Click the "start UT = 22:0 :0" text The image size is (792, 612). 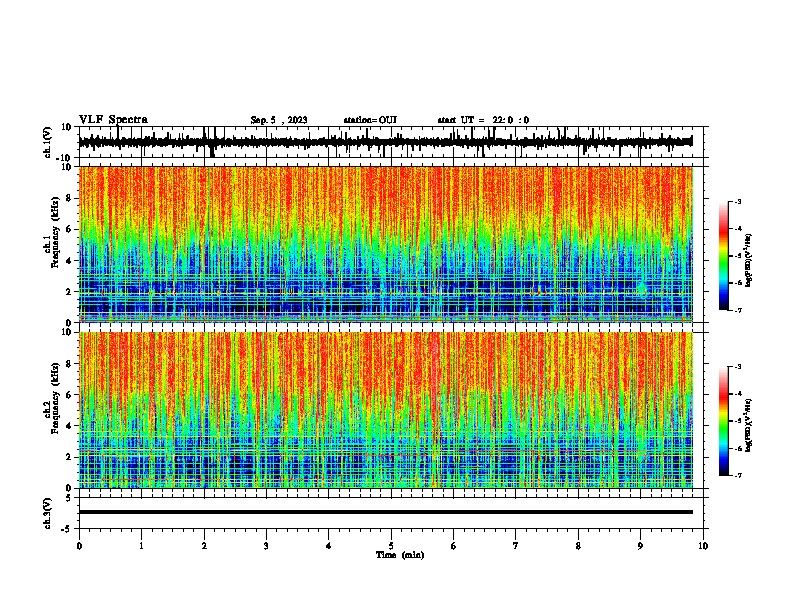click(x=483, y=120)
